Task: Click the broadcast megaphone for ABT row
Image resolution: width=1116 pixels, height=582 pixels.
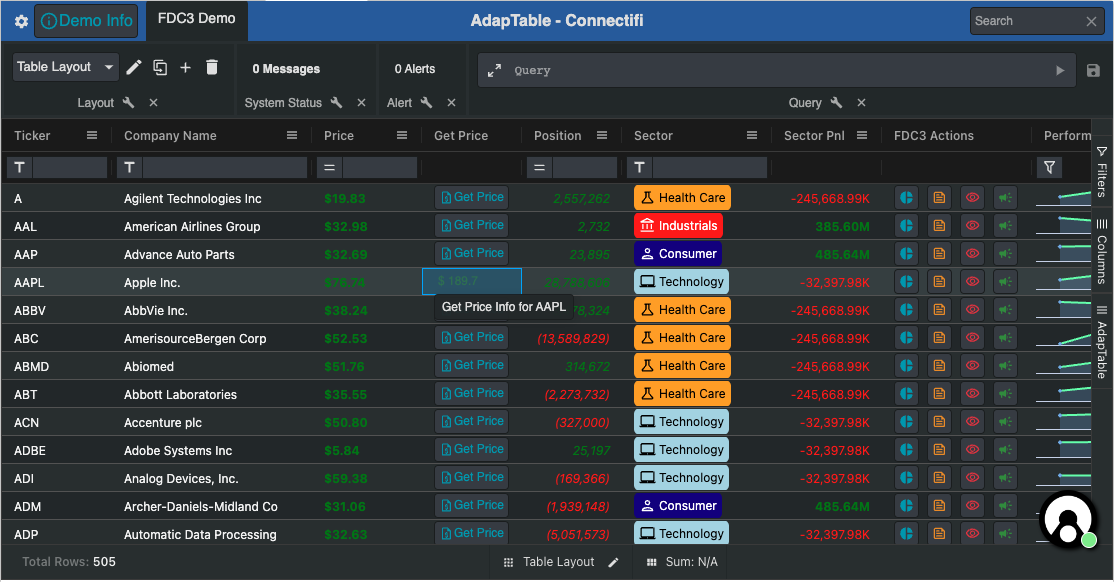Action: (x=1005, y=393)
